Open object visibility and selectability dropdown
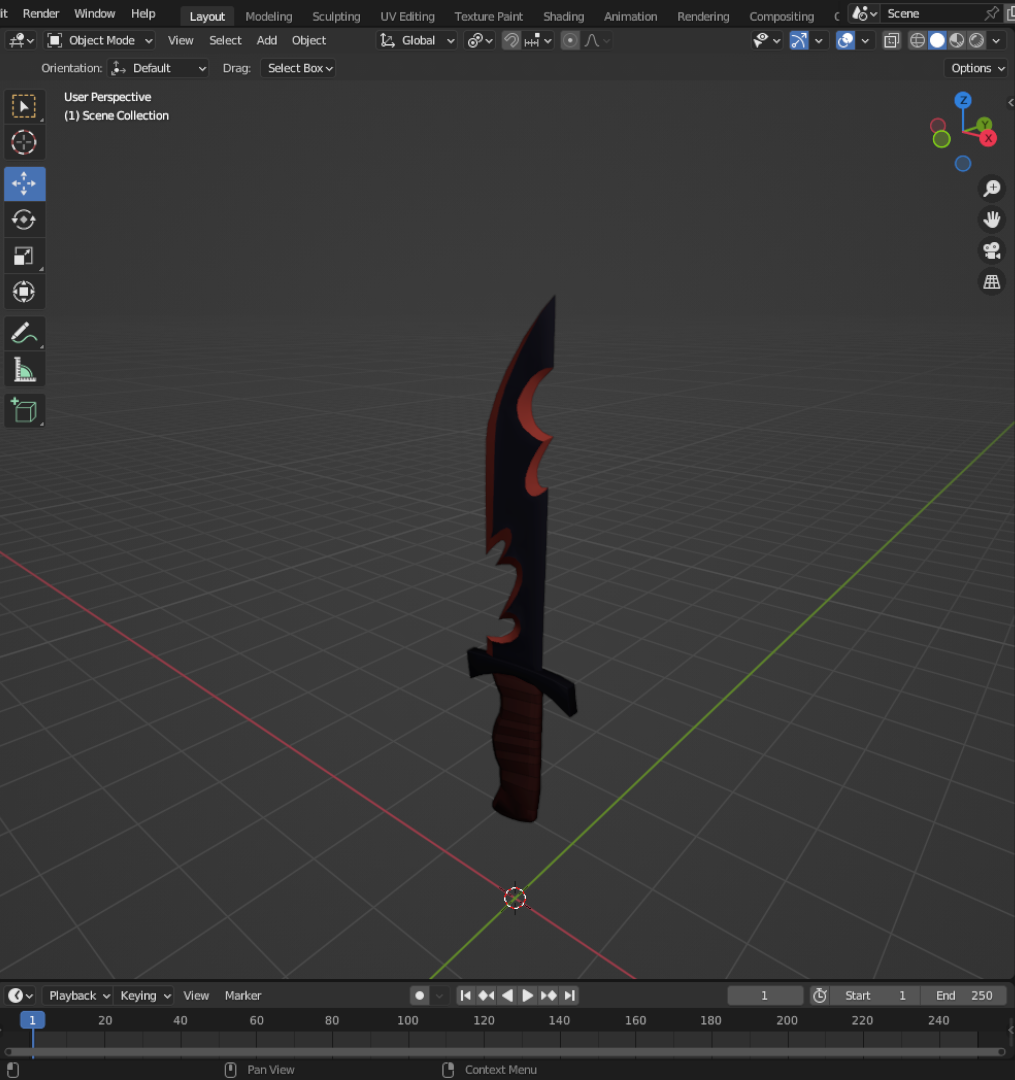 766,41
